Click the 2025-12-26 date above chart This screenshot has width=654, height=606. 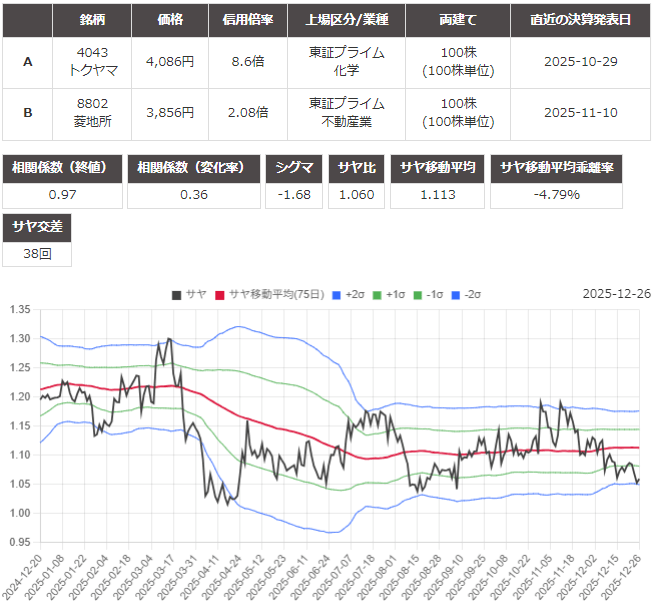point(615,294)
